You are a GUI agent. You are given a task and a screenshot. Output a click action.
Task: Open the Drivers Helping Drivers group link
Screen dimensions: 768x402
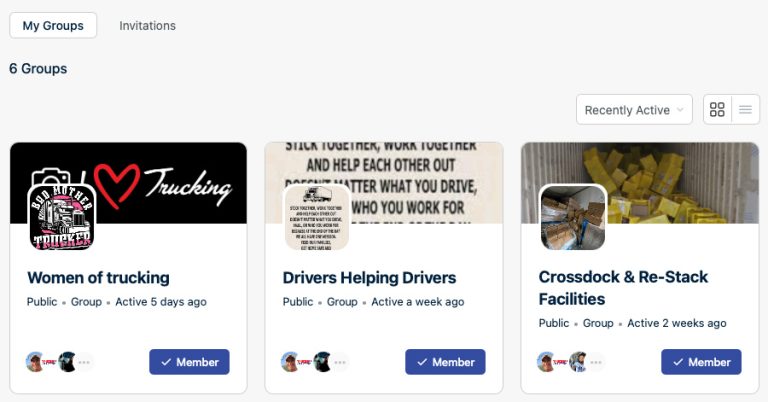pos(369,278)
